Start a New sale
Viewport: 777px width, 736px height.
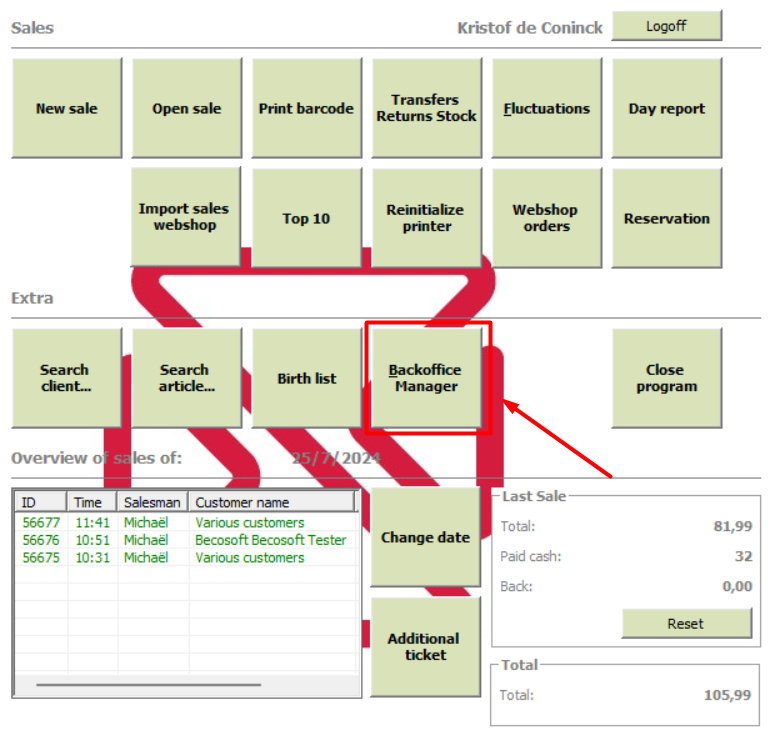67,108
